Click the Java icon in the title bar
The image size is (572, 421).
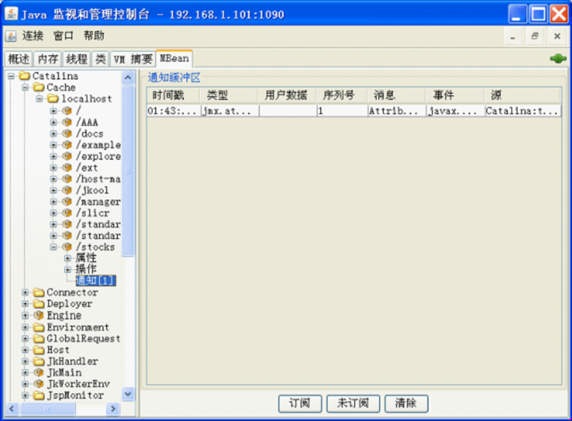11,14
